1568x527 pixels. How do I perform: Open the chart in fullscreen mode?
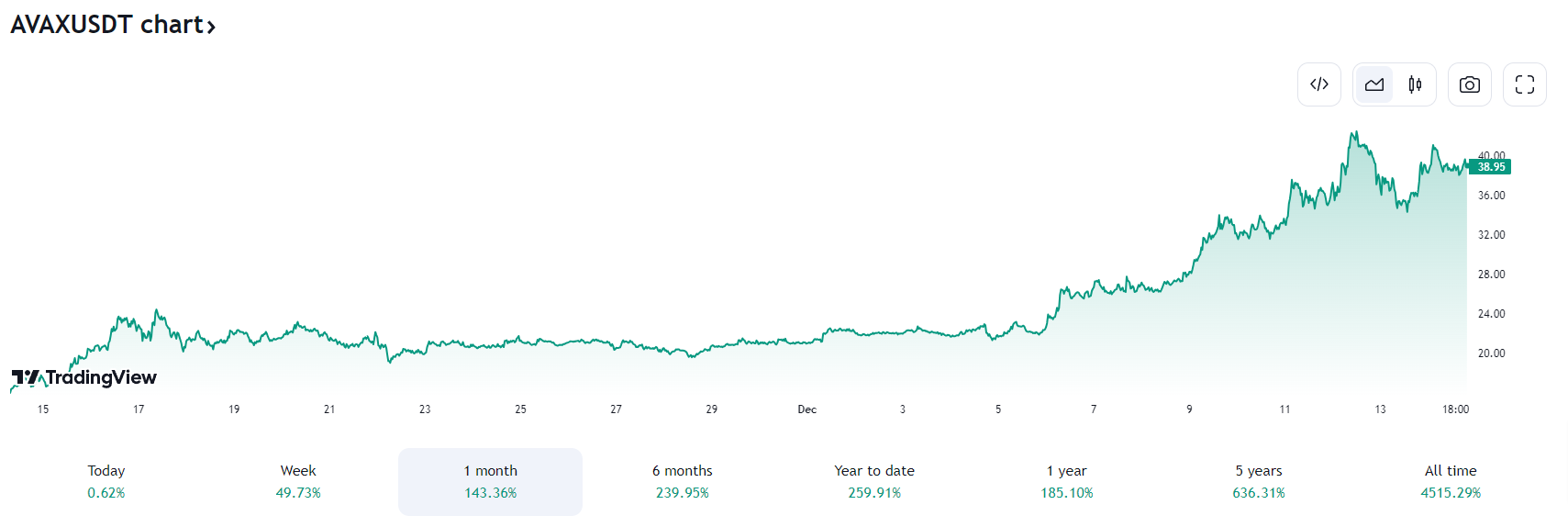(x=1524, y=84)
